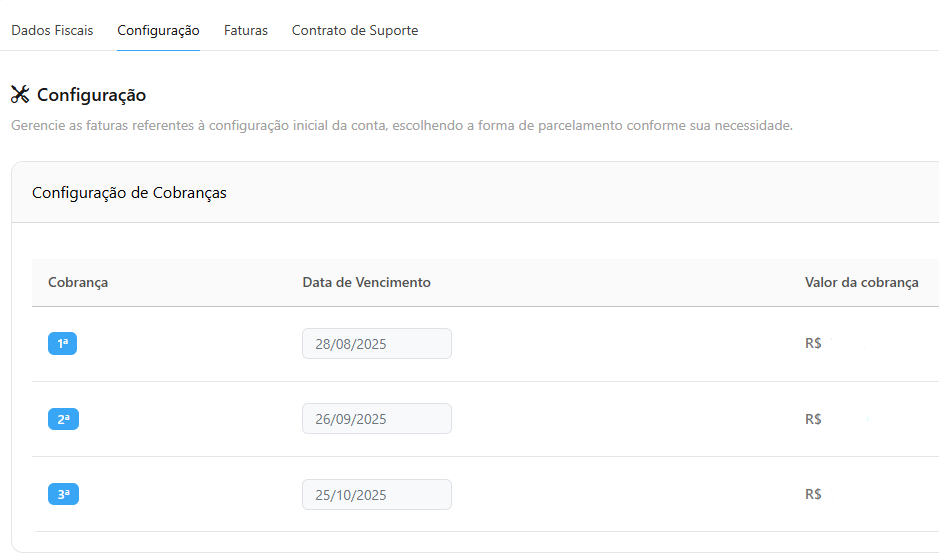Focus the 25/10/2025 due date field
The height and width of the screenshot is (553, 939).
(x=377, y=495)
